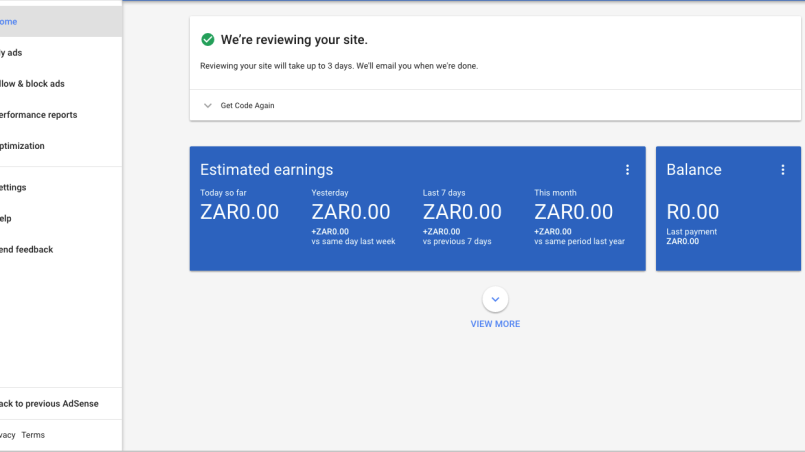Image resolution: width=805 pixels, height=452 pixels.
Task: Click the Today so far earnings value
Action: tap(239, 212)
